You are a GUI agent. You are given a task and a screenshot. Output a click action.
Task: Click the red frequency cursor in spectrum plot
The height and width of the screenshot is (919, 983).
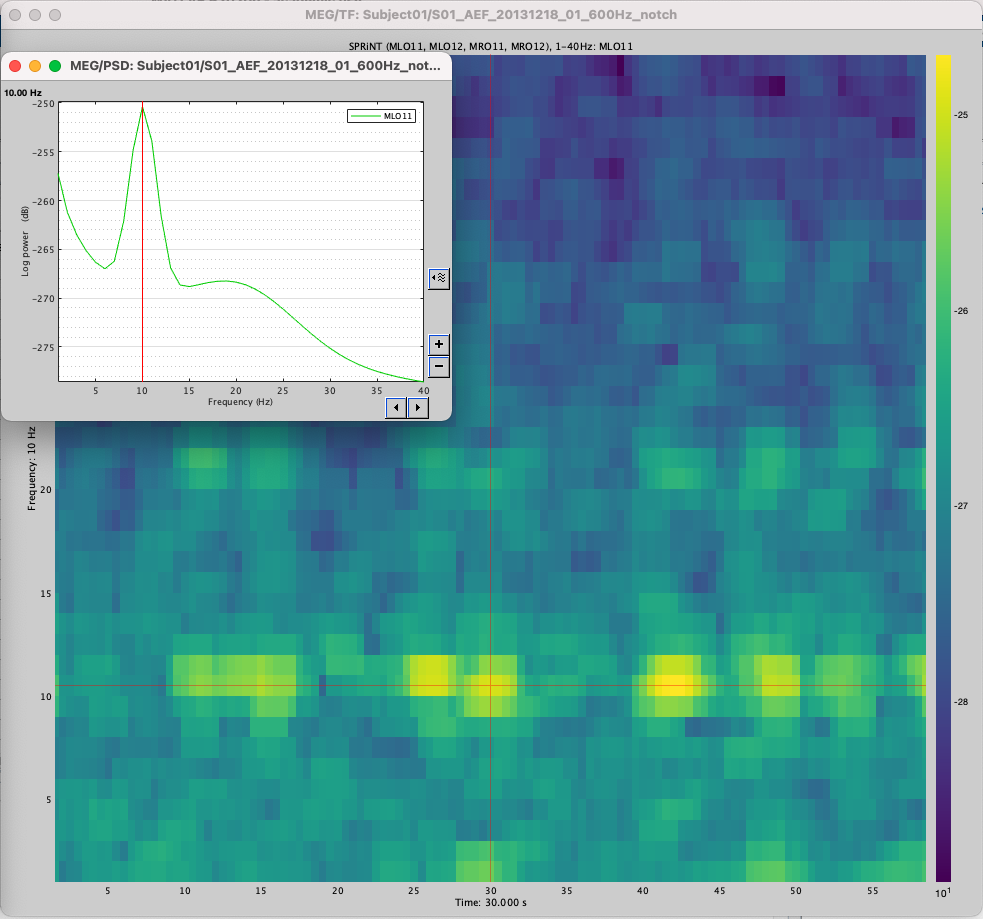point(143,240)
